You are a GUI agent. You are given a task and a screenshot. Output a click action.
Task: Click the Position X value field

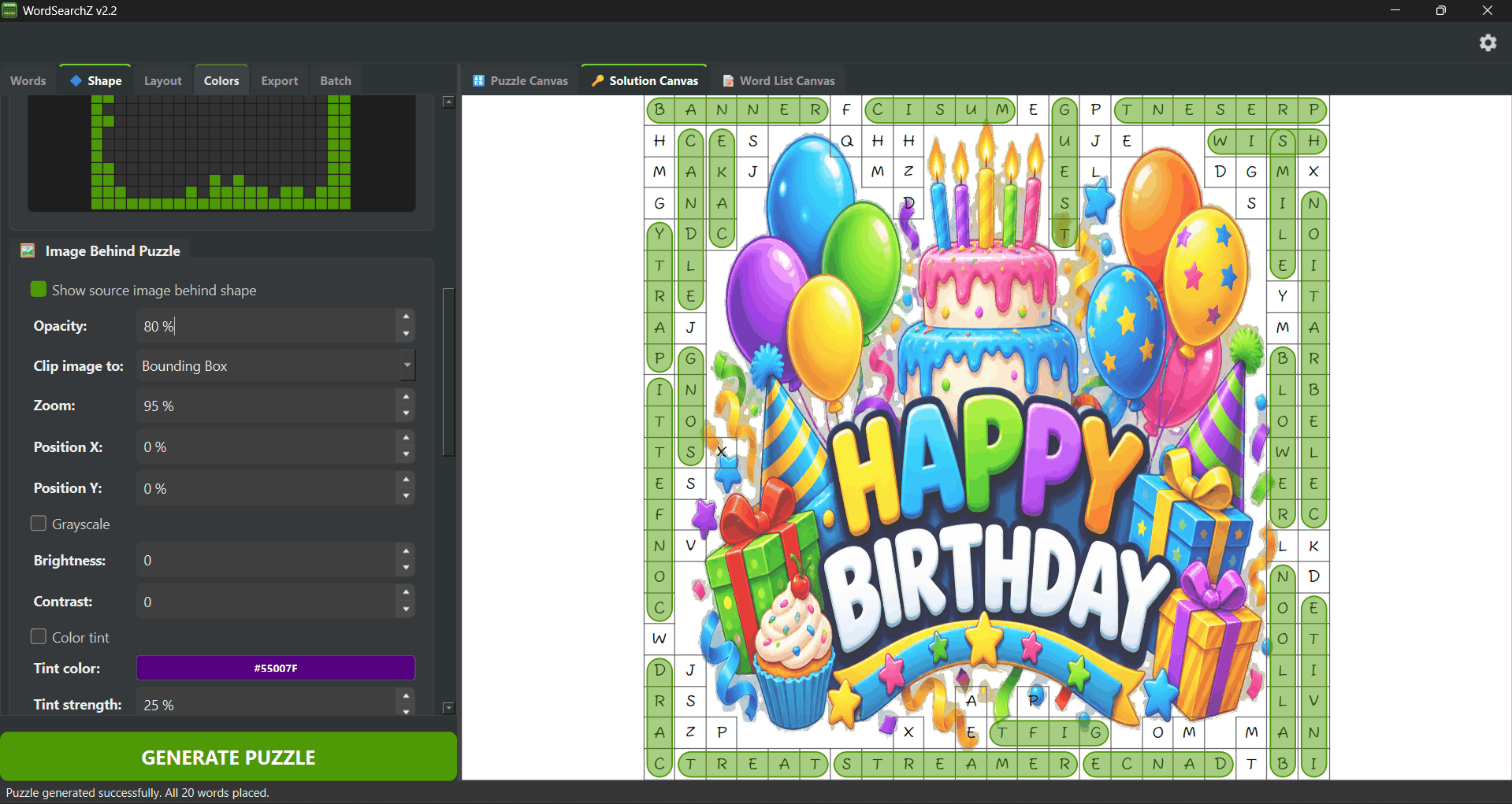[266, 446]
